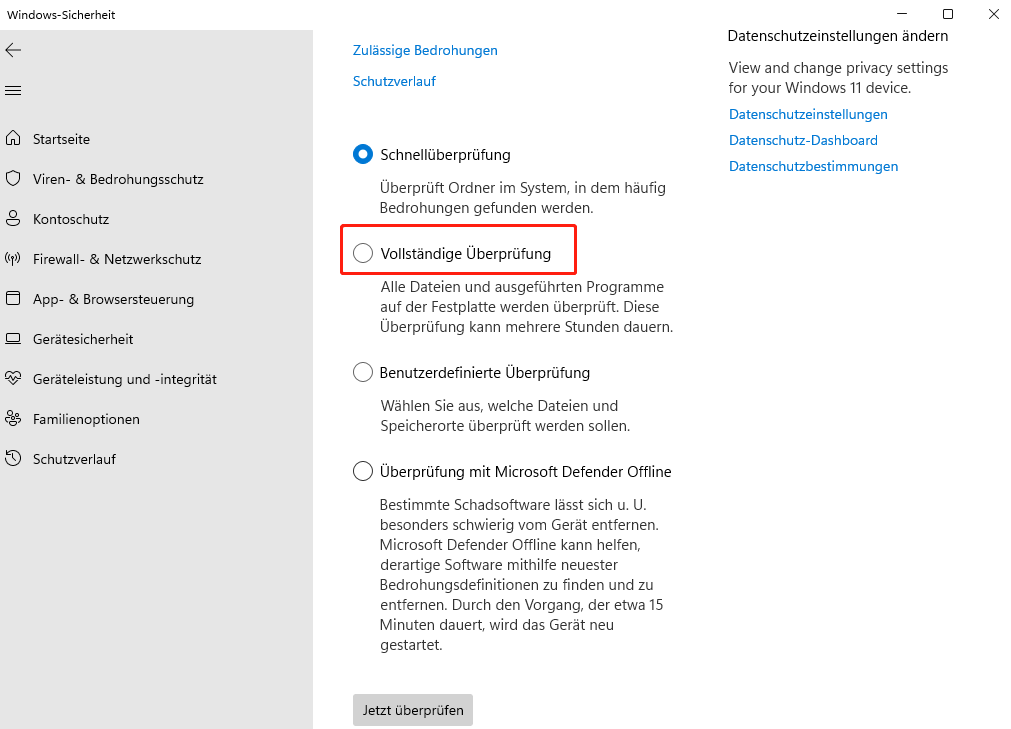
Task: Select the Vollständige Überprüfung radio option
Action: point(363,254)
